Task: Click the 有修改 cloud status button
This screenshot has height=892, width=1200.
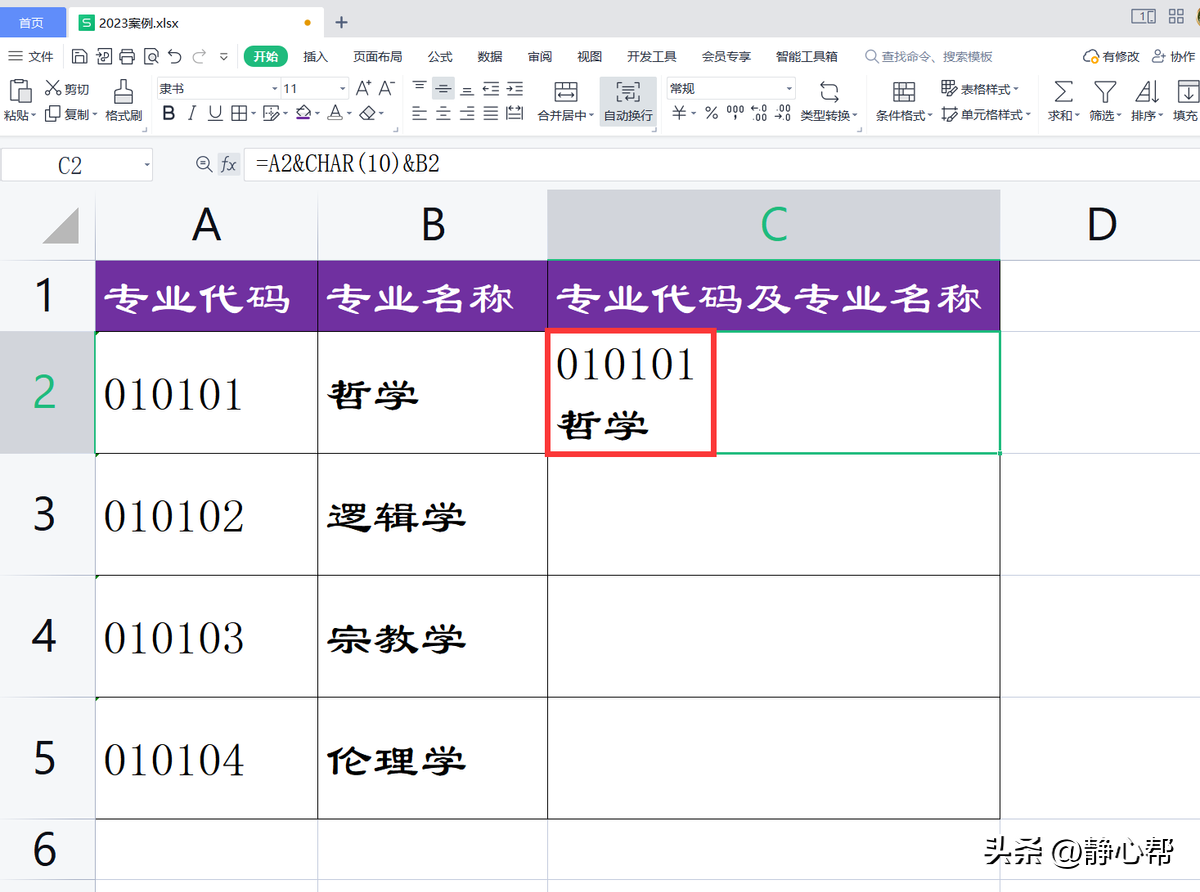Action: 1111,57
